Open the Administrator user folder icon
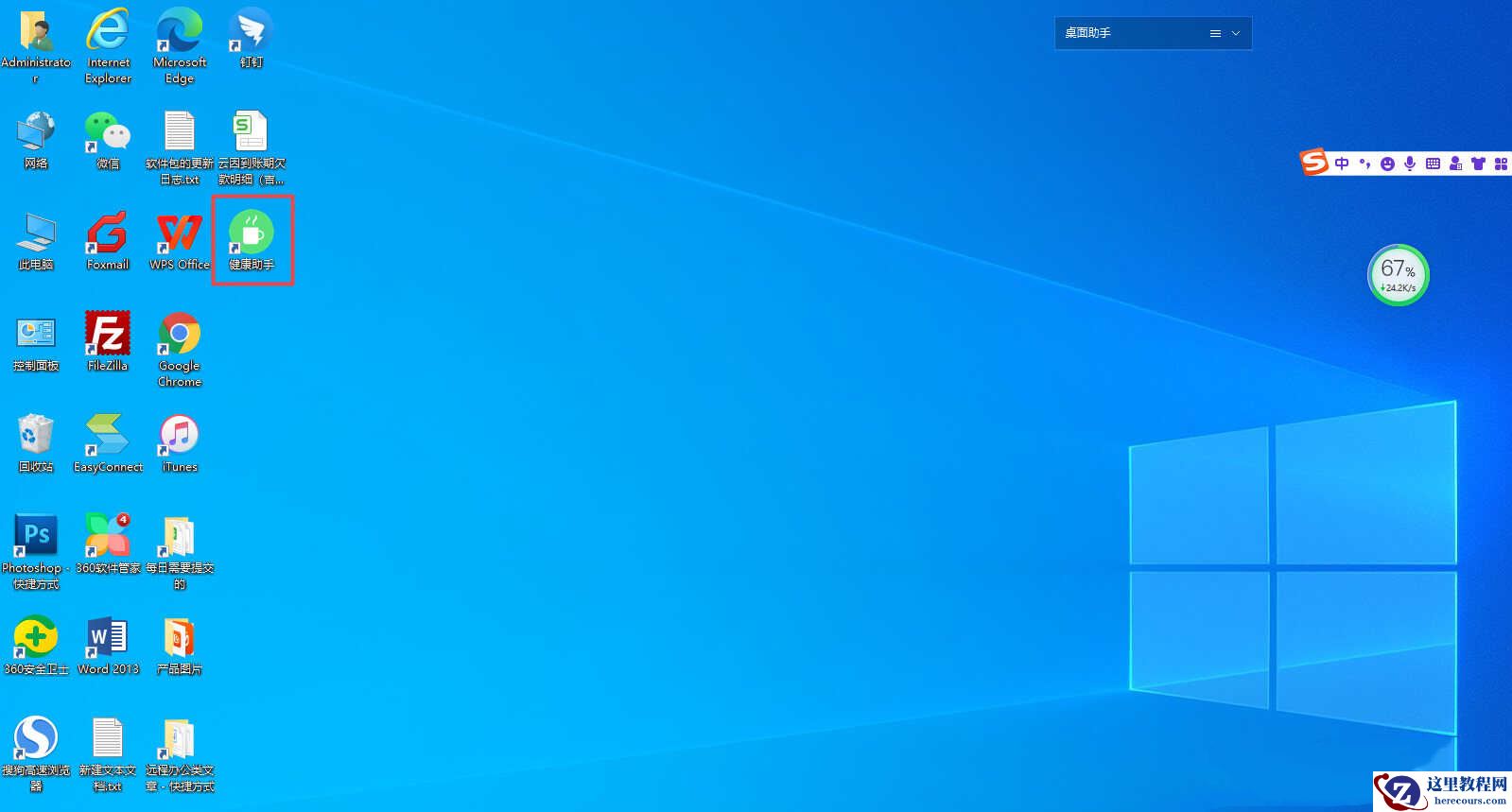The width and height of the screenshot is (1512, 812). [x=36, y=32]
